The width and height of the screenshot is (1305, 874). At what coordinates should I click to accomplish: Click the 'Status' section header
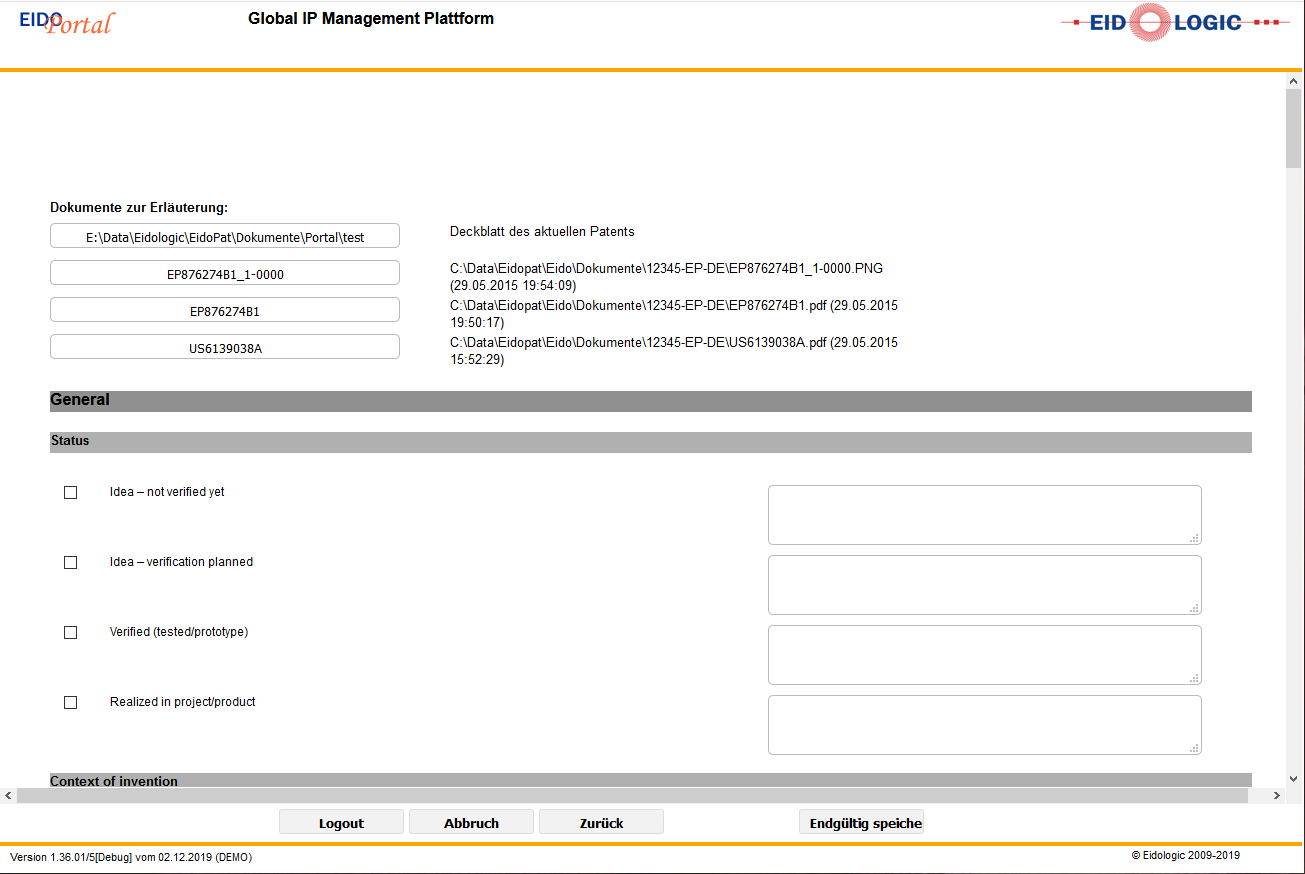tap(651, 442)
